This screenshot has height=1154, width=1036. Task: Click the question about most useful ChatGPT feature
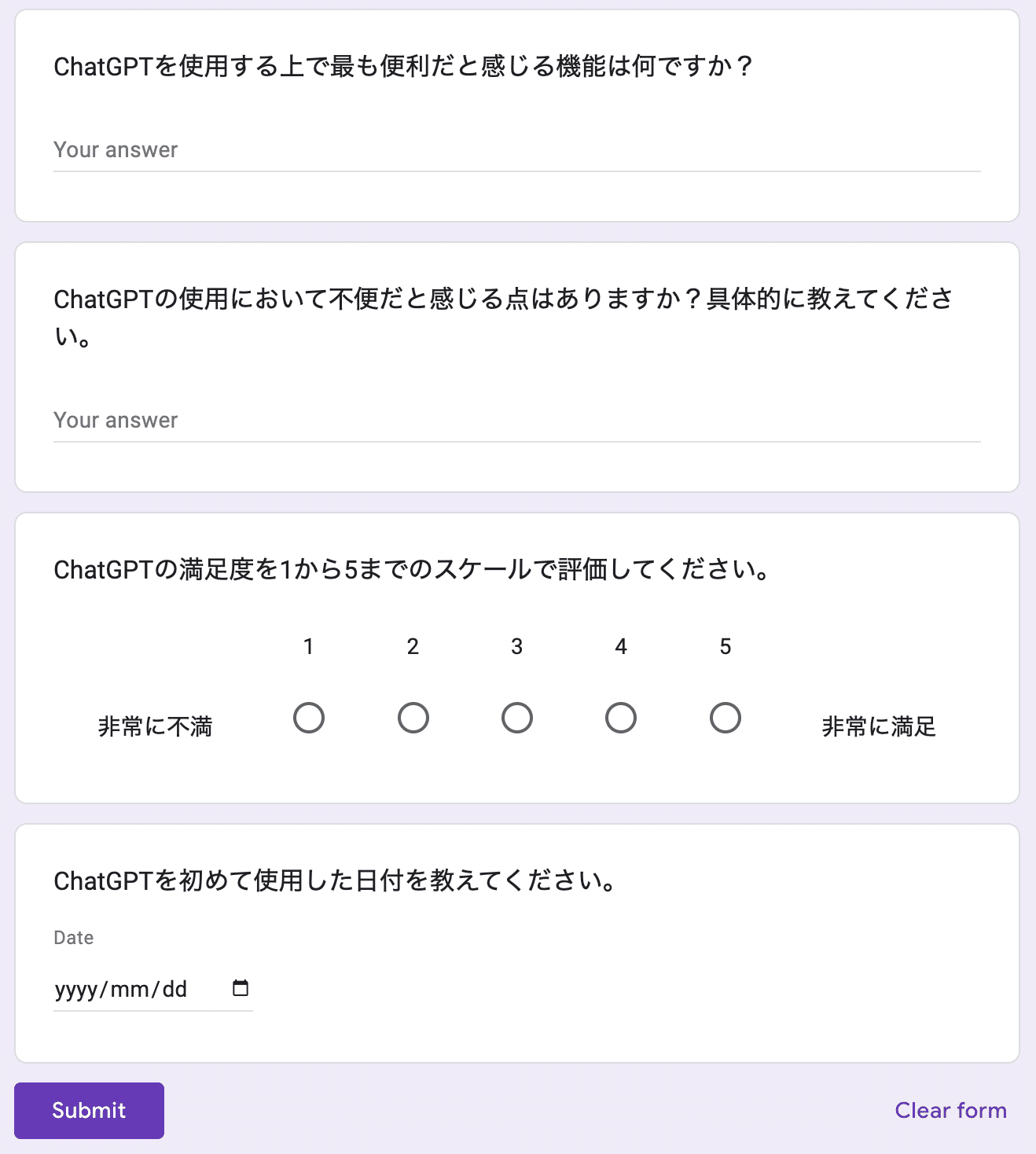pyautogui.click(x=403, y=67)
